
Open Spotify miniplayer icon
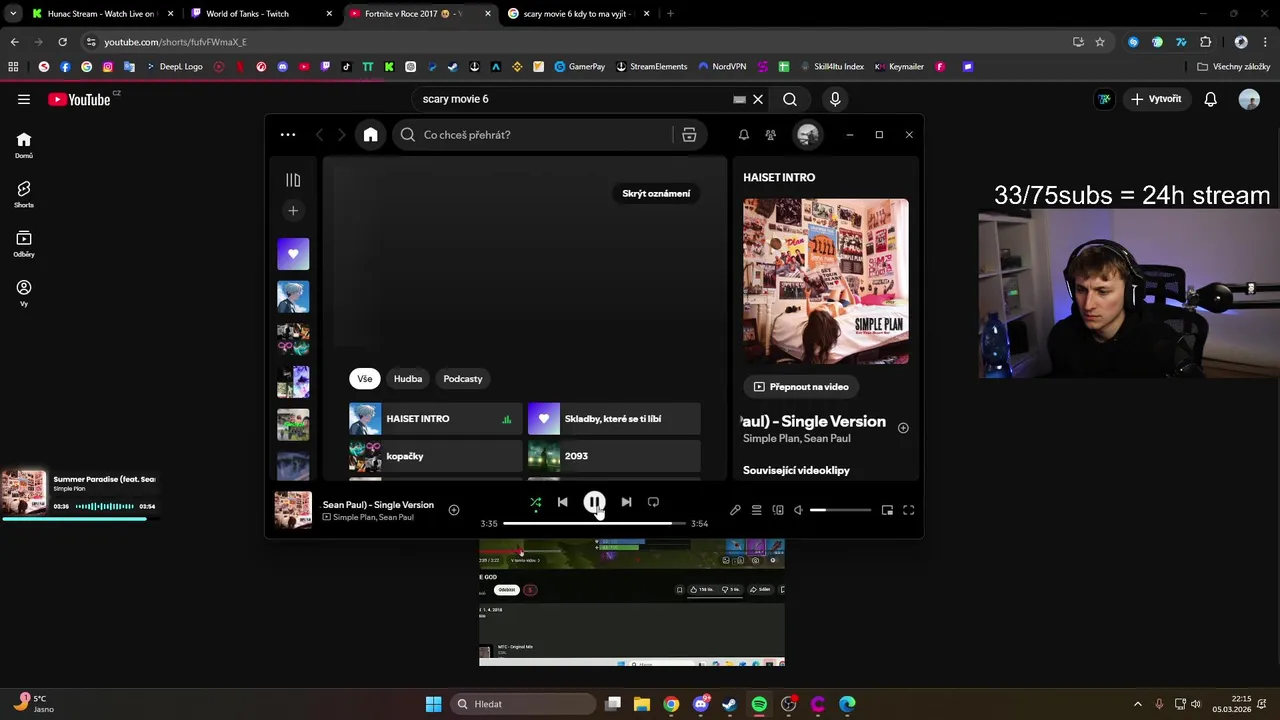point(887,510)
